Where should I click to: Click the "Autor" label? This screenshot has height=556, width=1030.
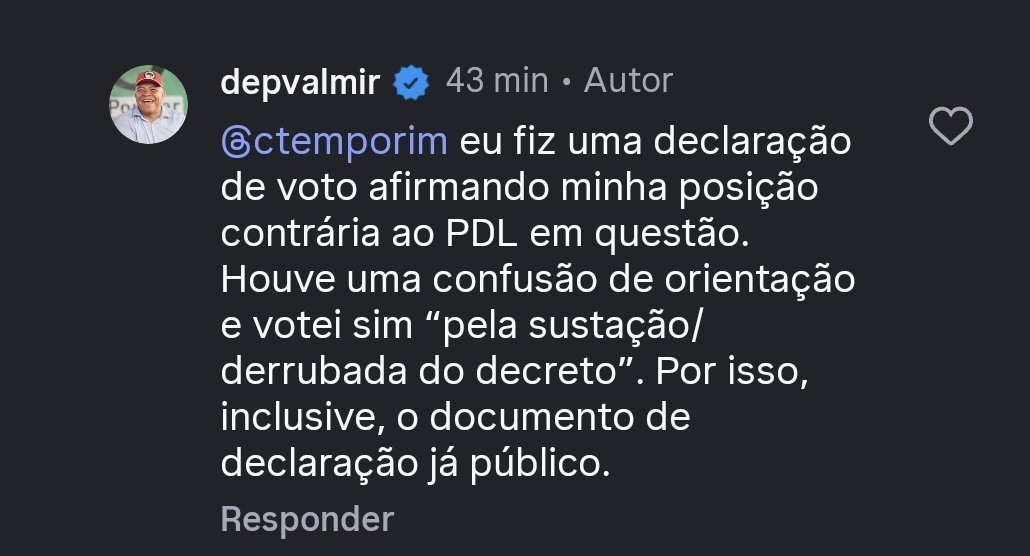click(x=628, y=81)
